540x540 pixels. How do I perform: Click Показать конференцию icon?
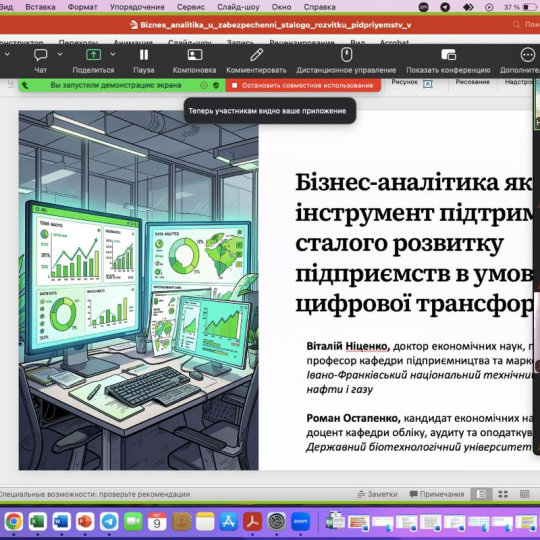click(x=448, y=54)
